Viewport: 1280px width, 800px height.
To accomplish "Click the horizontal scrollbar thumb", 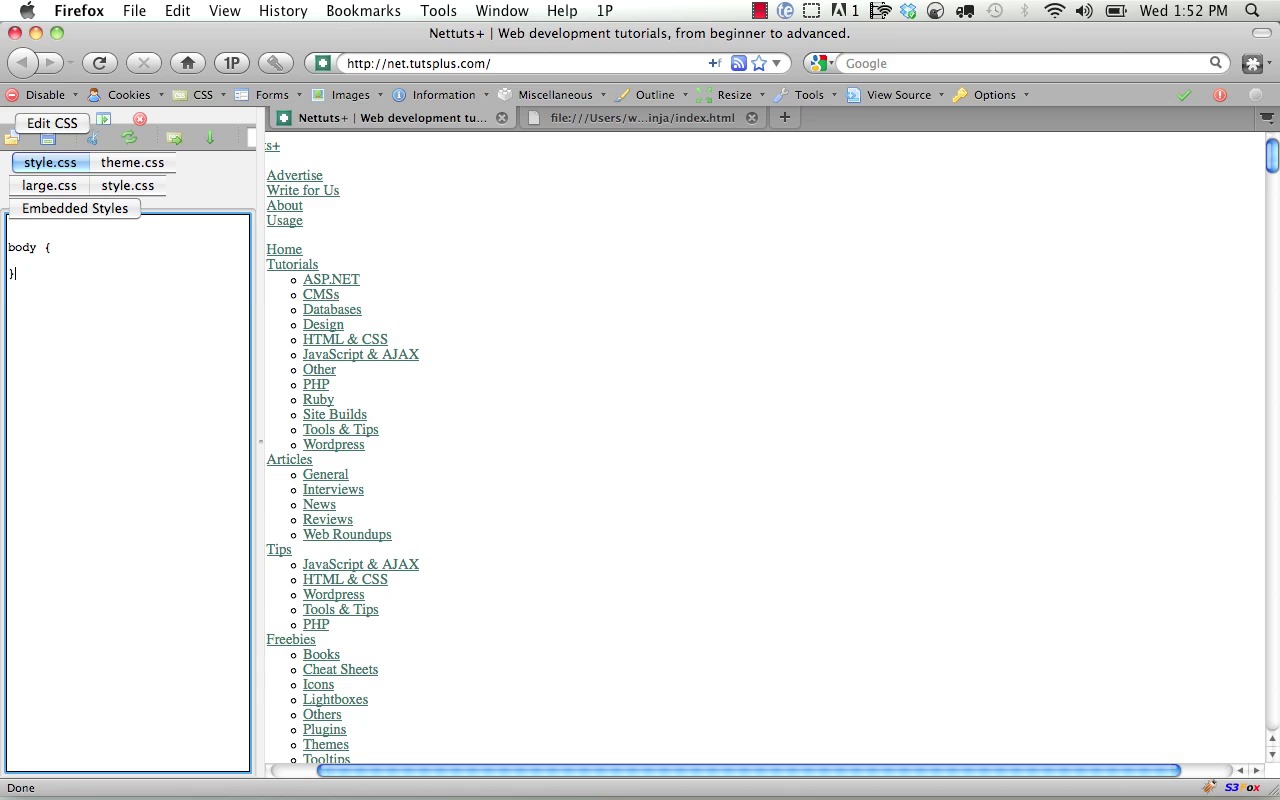I will pyautogui.click(x=748, y=770).
